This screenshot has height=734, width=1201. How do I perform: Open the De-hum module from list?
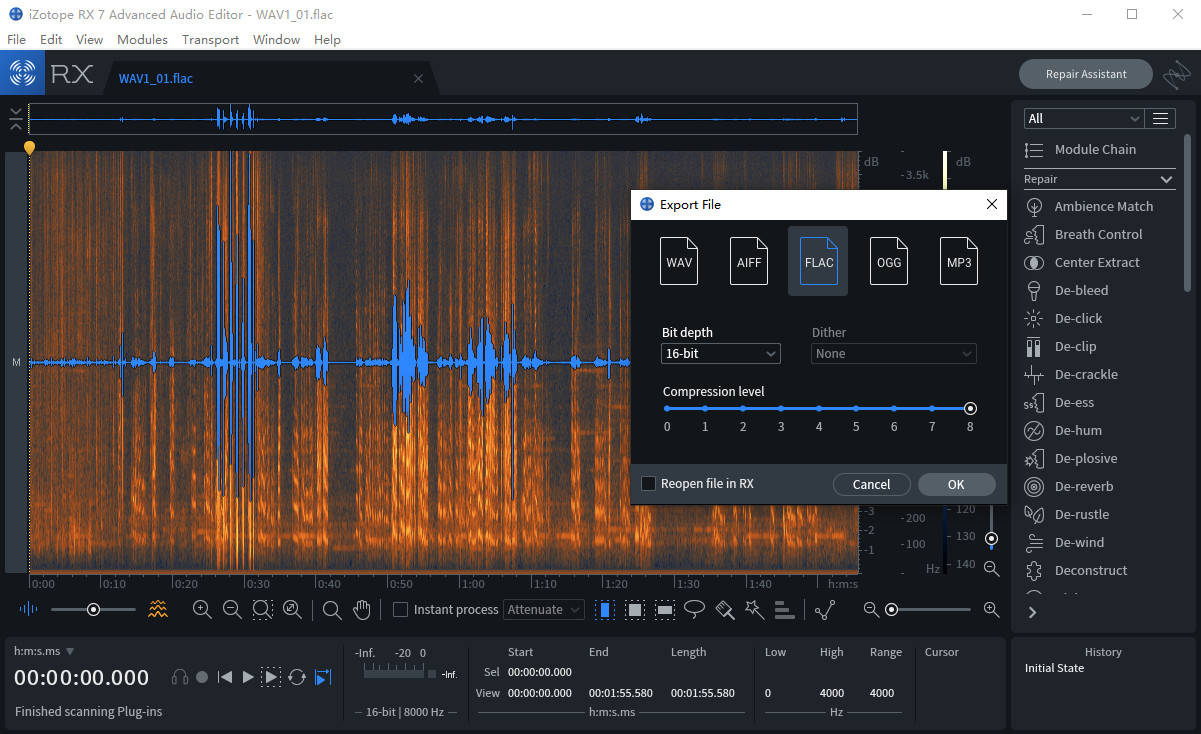click(1077, 430)
